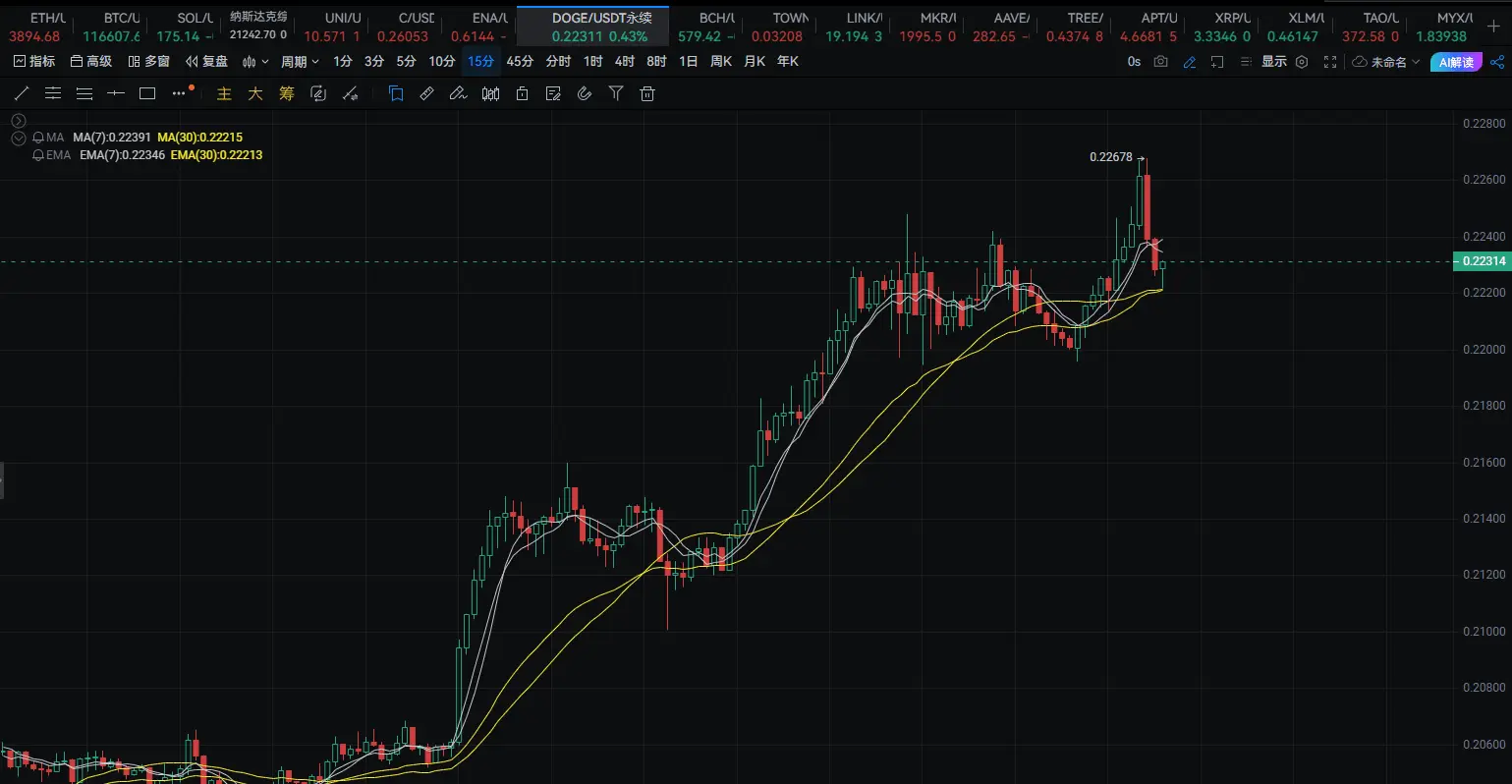
Task: Add a new symbol tab with plus
Action: 1493,27
